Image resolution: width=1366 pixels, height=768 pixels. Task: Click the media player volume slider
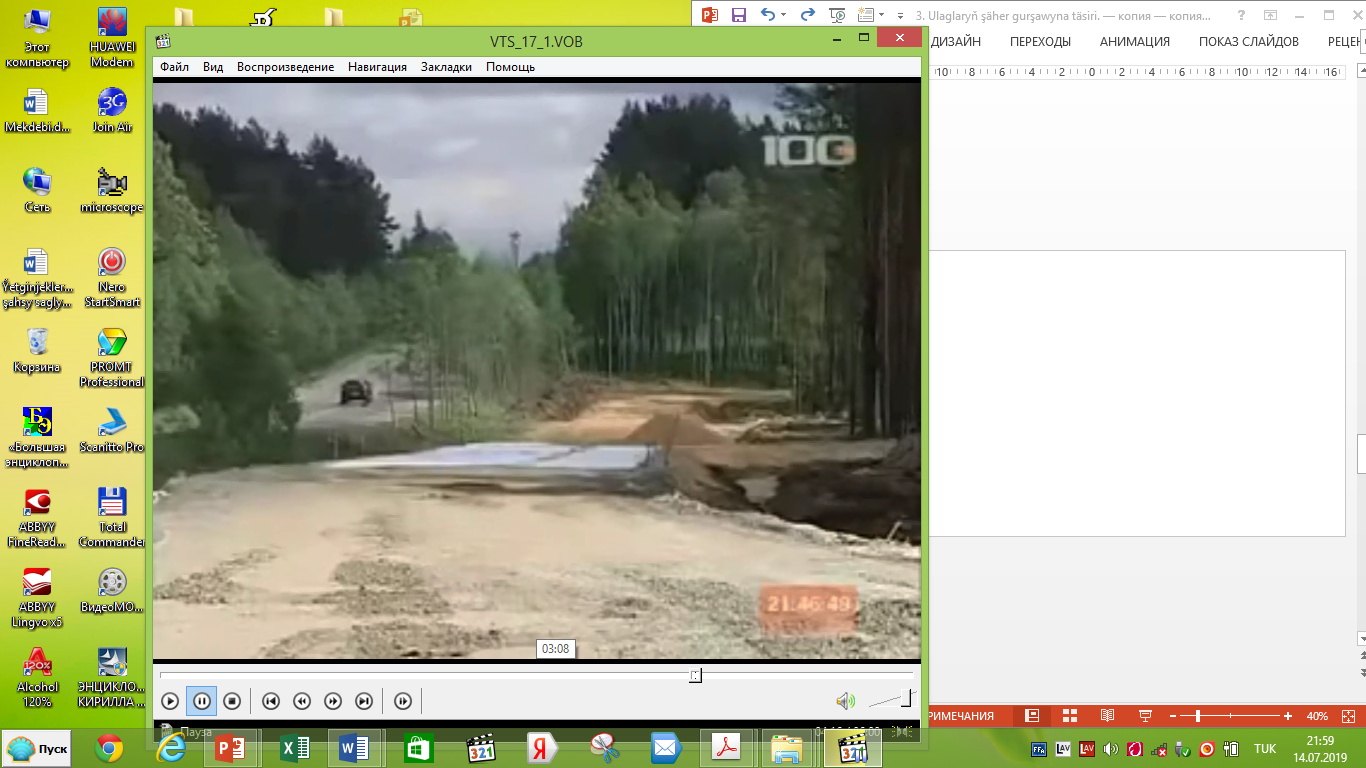890,700
